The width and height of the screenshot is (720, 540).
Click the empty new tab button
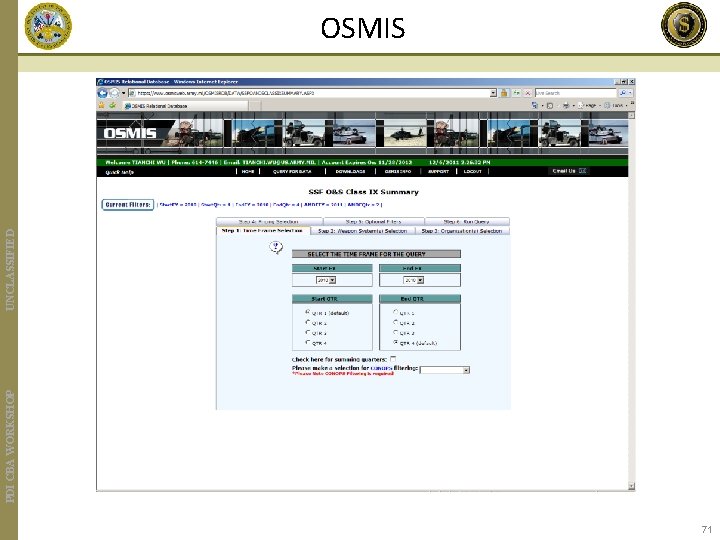(x=255, y=106)
